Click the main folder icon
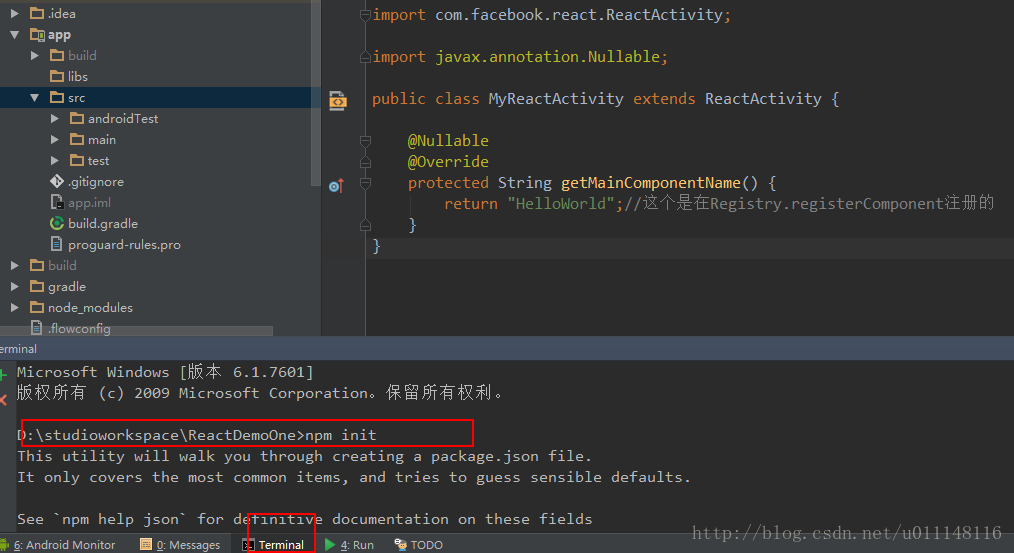The height and width of the screenshot is (553, 1014). (x=77, y=140)
